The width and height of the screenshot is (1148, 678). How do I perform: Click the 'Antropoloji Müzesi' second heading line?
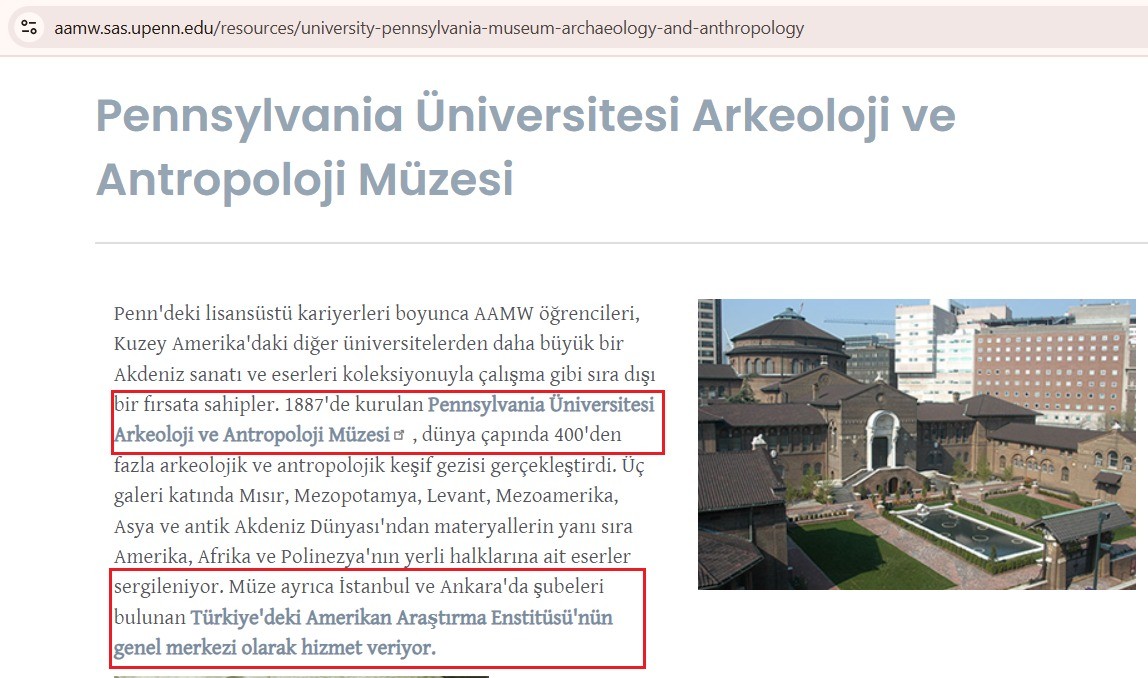304,180
